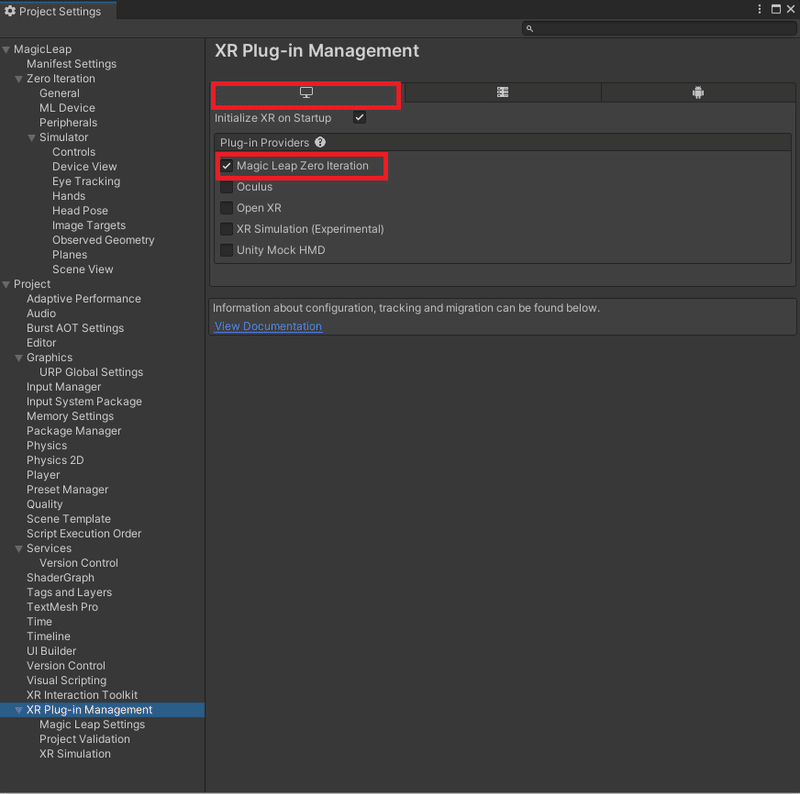
Task: Click the Project Settings gear icon
Action: tap(10, 12)
